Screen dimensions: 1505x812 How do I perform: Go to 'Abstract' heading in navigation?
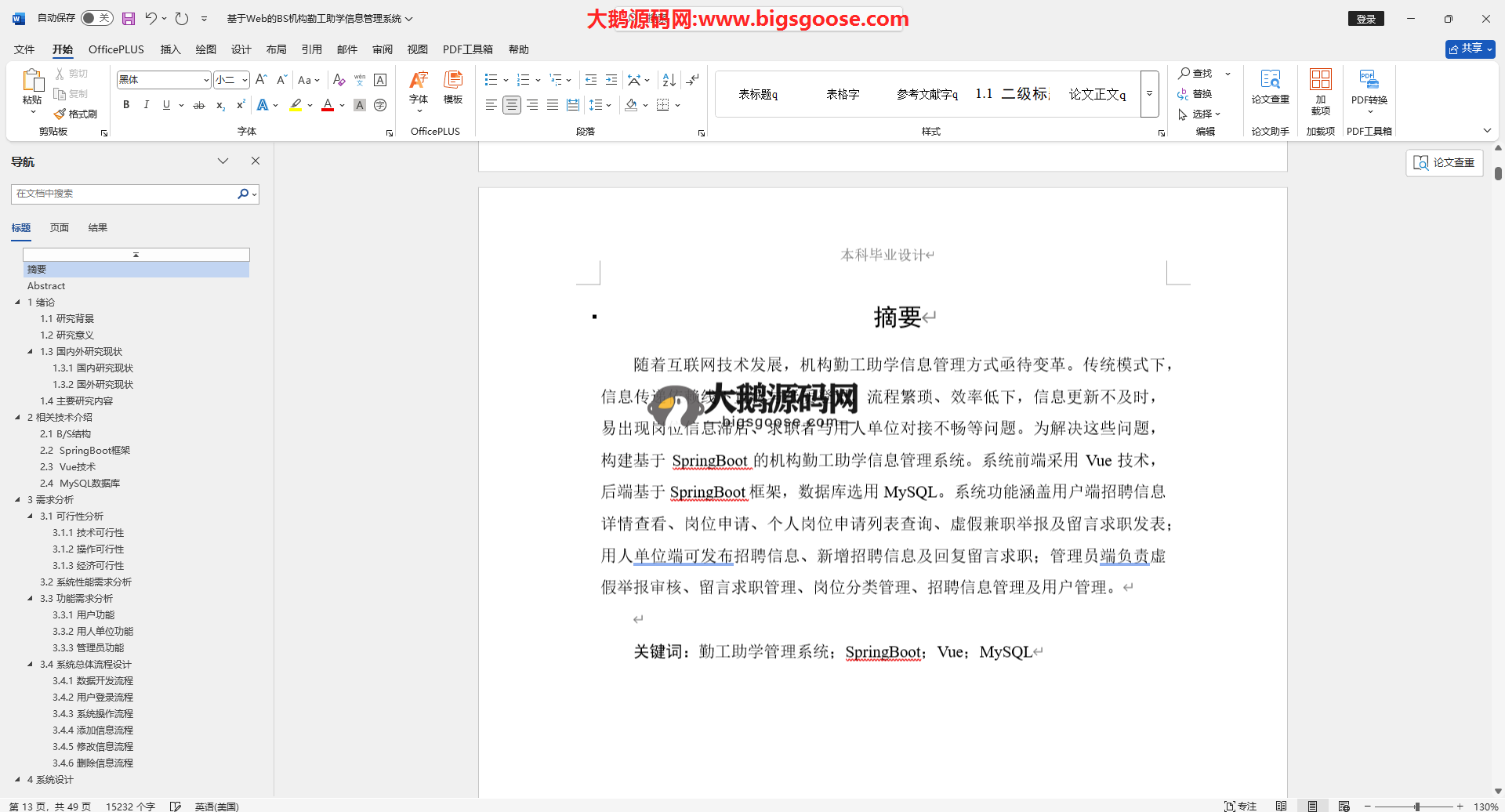(x=46, y=286)
